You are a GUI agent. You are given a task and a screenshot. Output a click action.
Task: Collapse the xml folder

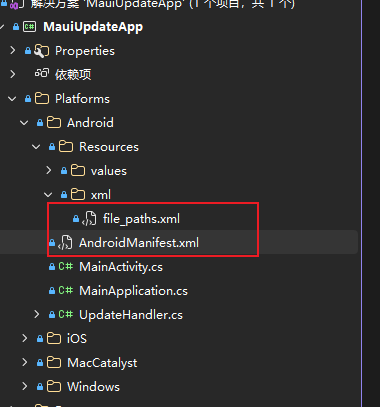[x=48, y=195]
